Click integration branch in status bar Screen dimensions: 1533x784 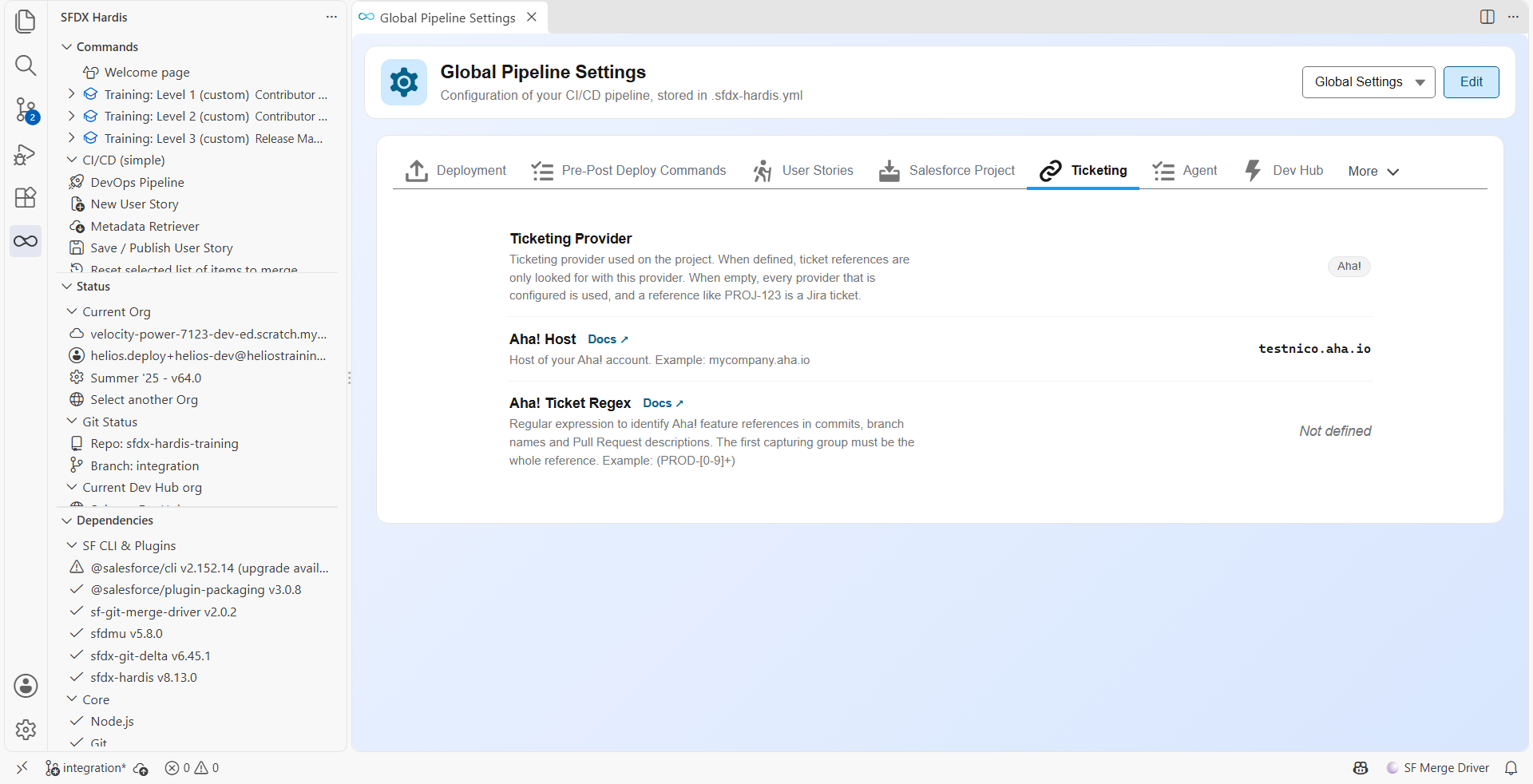(x=85, y=768)
